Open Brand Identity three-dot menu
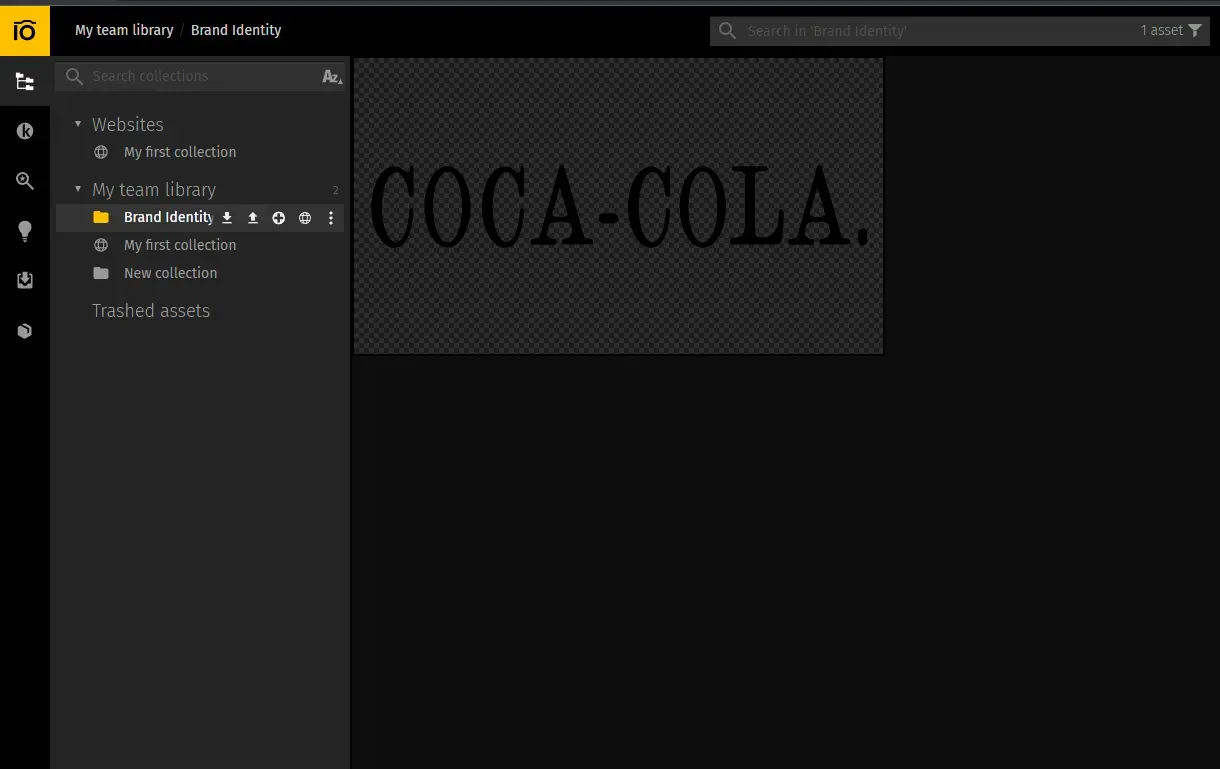The image size is (1220, 769). coord(331,218)
